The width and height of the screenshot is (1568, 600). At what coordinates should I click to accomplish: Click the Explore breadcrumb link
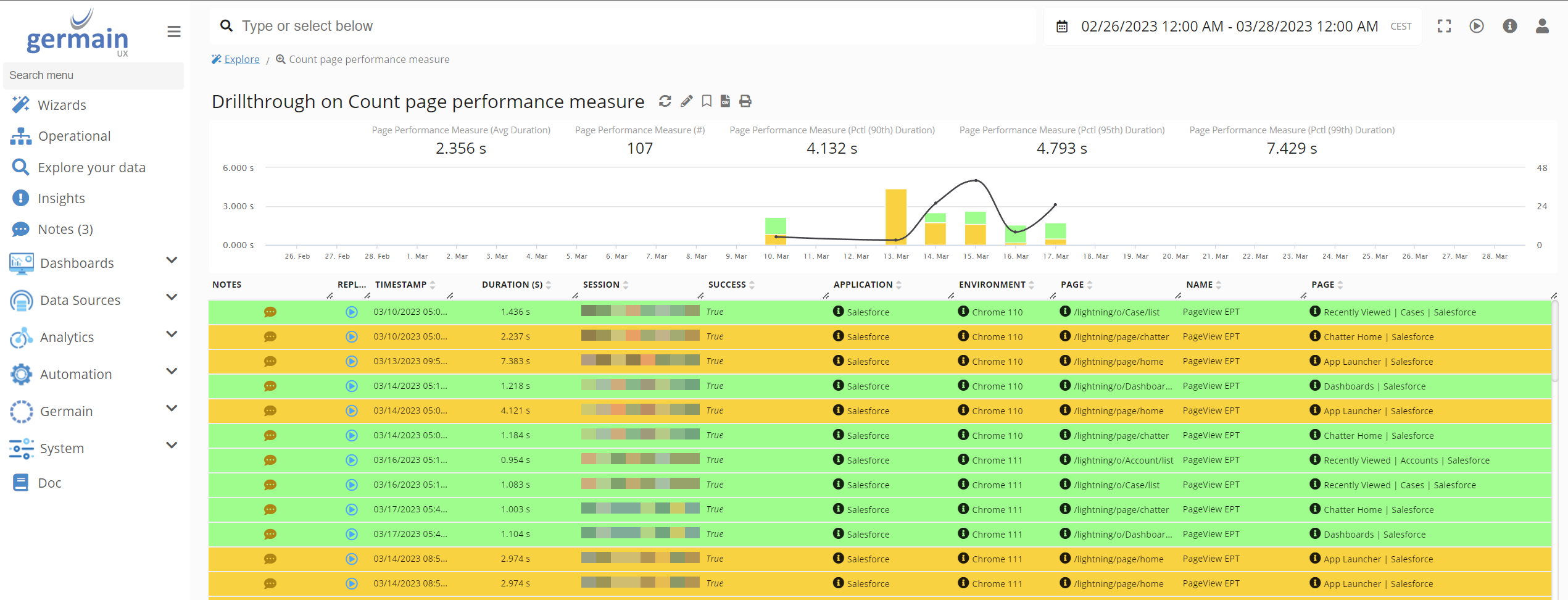(242, 59)
